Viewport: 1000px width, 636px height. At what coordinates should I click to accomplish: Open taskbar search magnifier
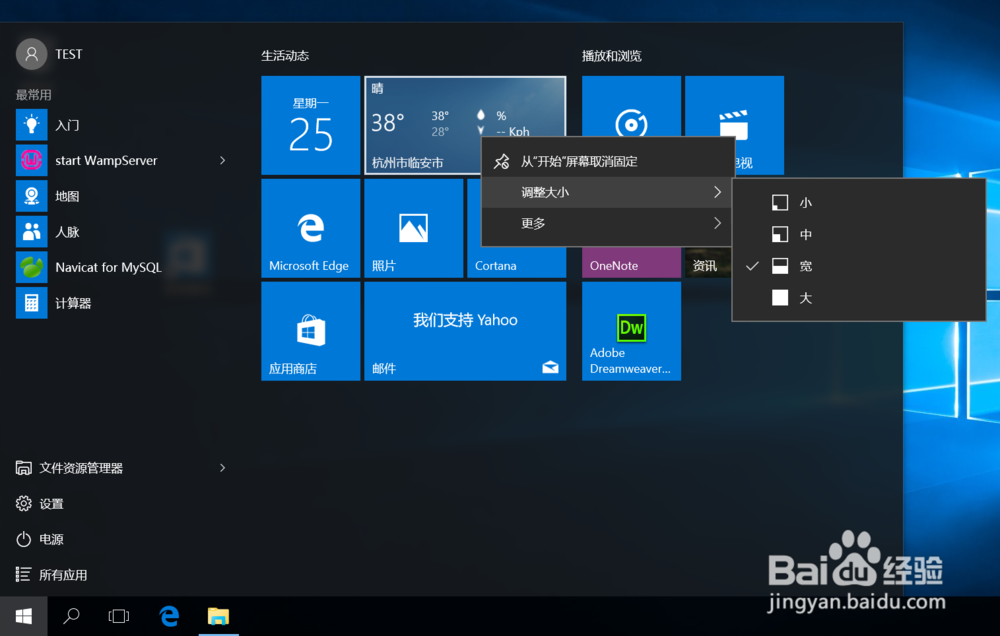pos(71,616)
